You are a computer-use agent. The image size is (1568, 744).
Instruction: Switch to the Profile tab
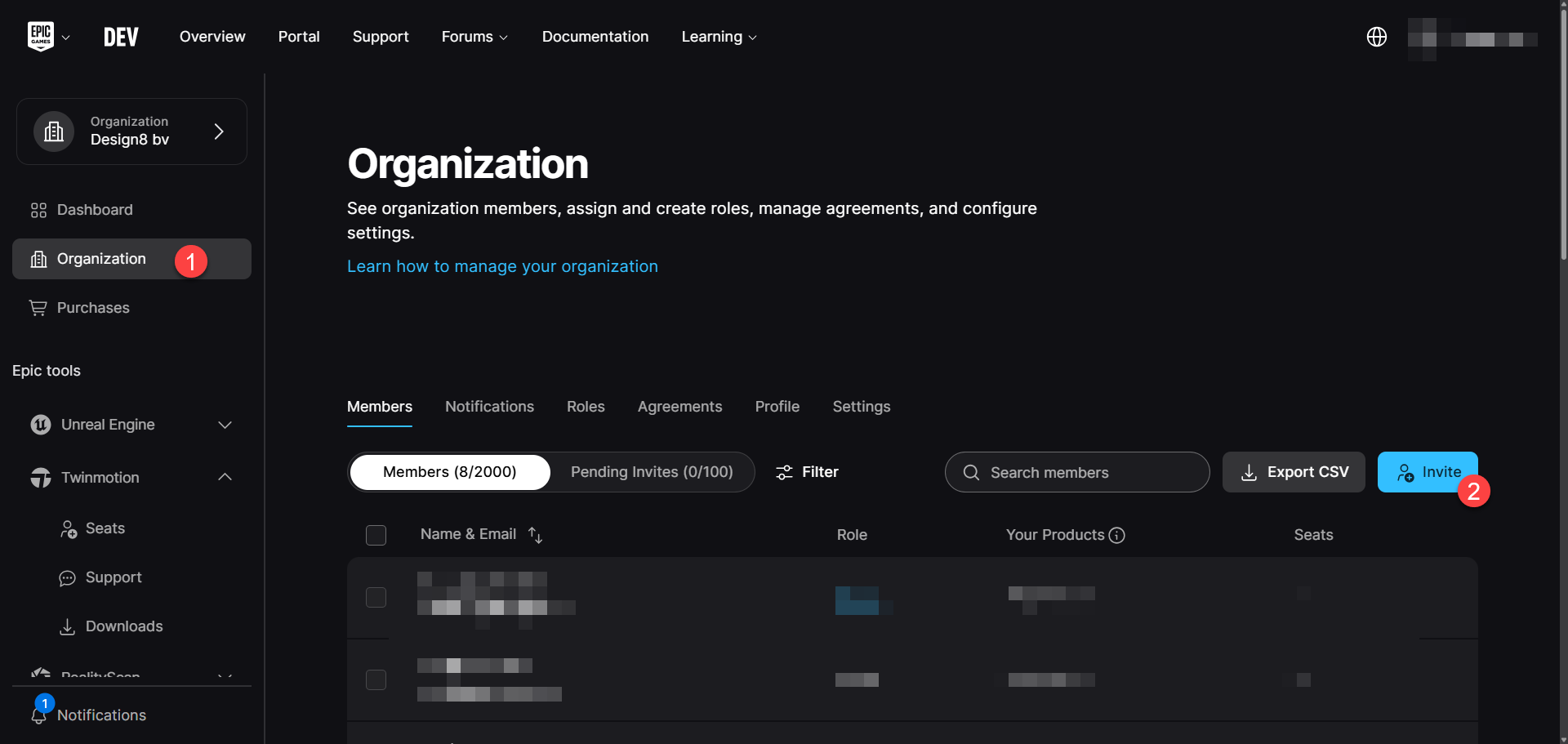pos(777,407)
